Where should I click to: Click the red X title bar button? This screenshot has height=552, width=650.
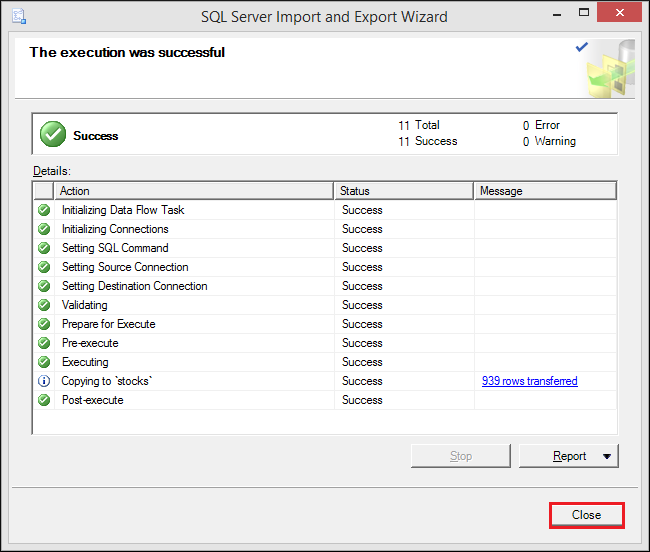(619, 12)
